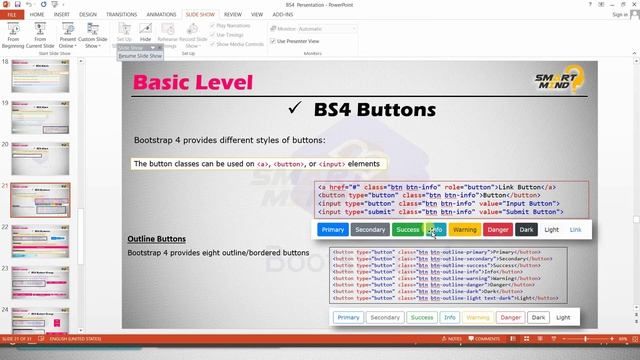Viewport: 640px width, 360px height.
Task: Select slide 20 thumbnail
Action: tap(40, 158)
